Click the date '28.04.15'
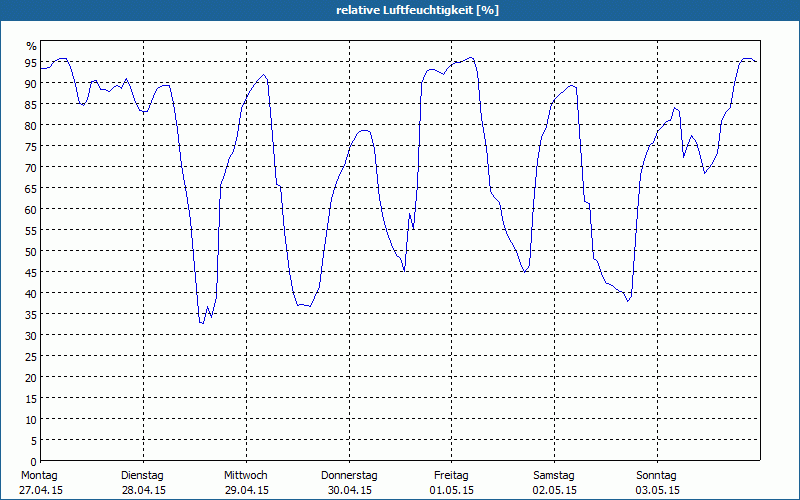800x500 pixels. pyautogui.click(x=144, y=490)
